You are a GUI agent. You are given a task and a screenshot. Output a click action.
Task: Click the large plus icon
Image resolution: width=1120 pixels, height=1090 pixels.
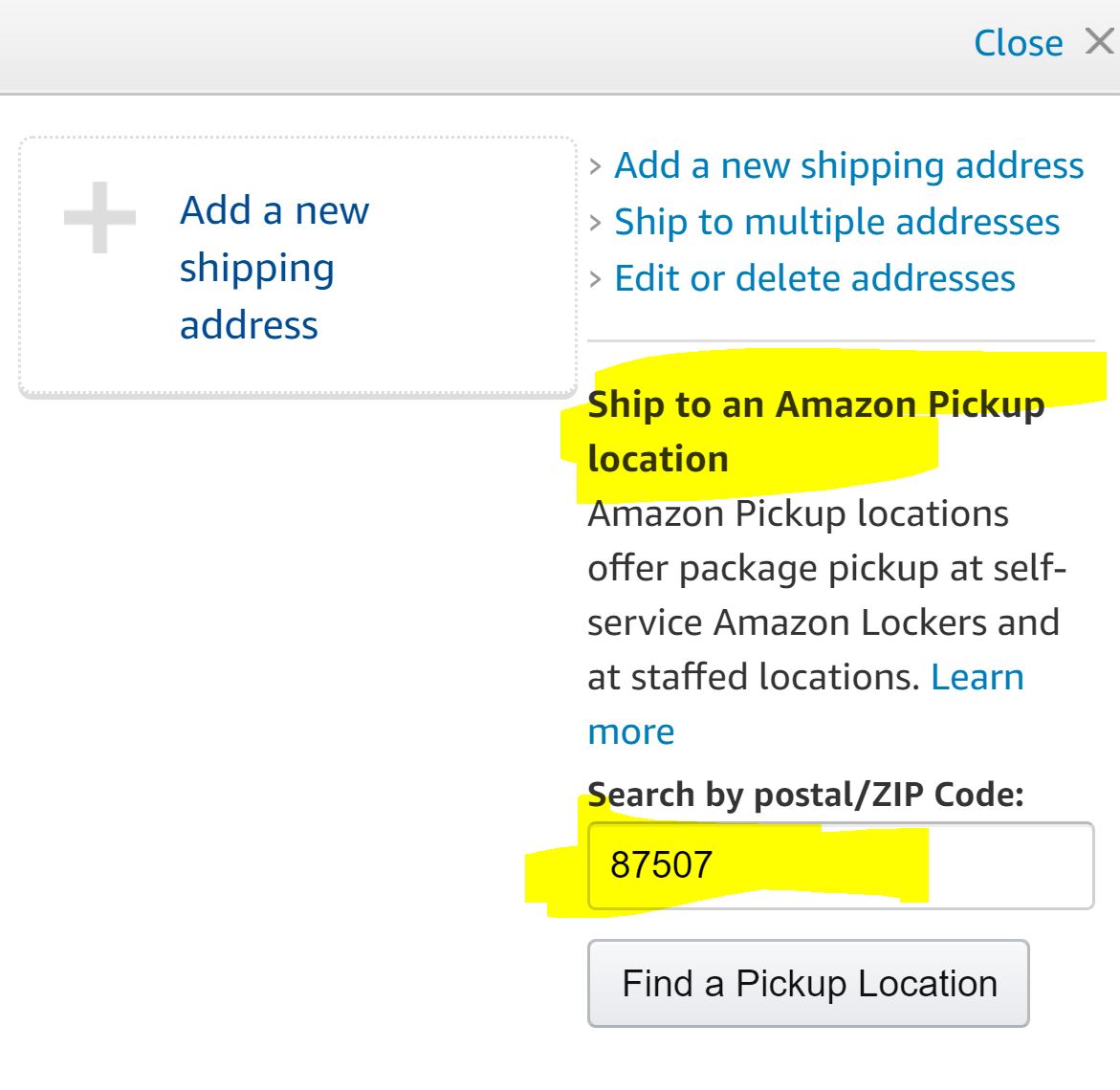click(x=99, y=218)
